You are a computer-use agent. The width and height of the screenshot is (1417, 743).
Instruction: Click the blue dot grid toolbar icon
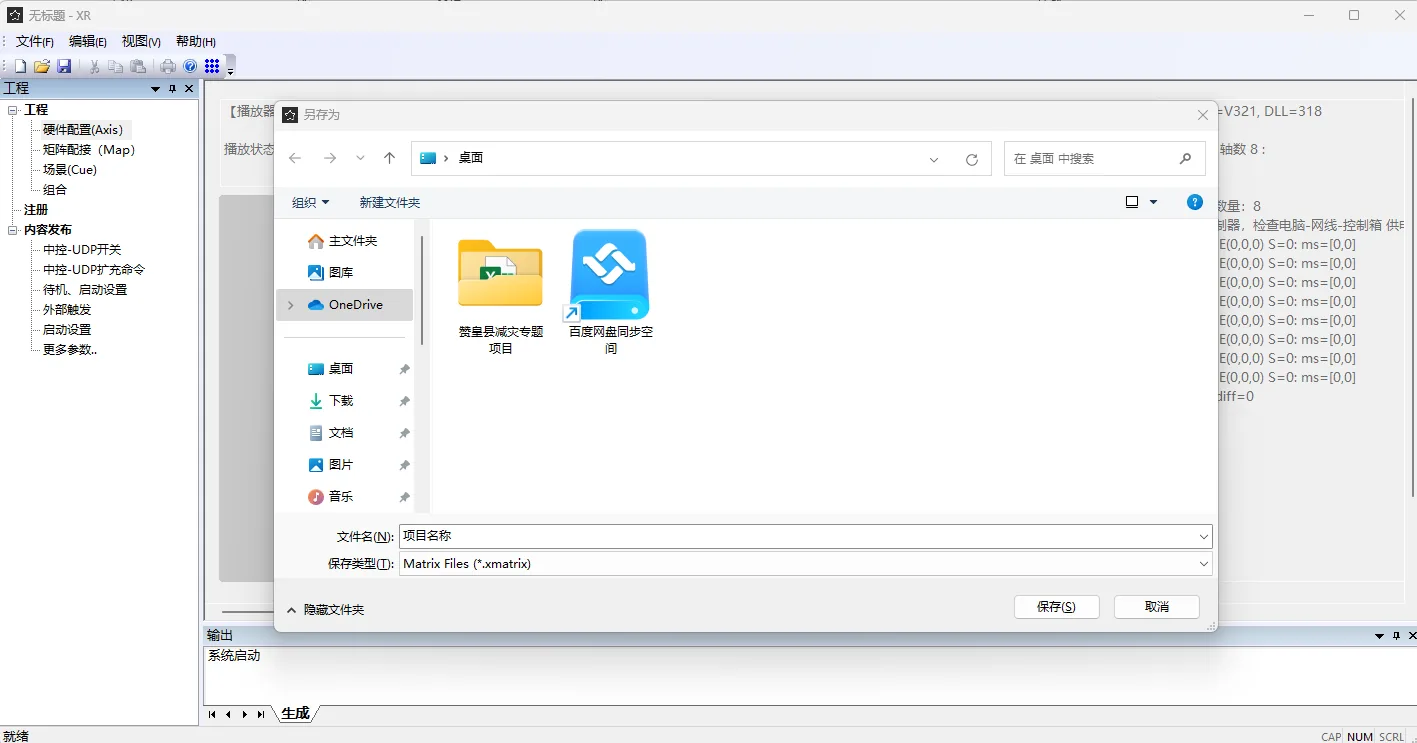coord(212,66)
